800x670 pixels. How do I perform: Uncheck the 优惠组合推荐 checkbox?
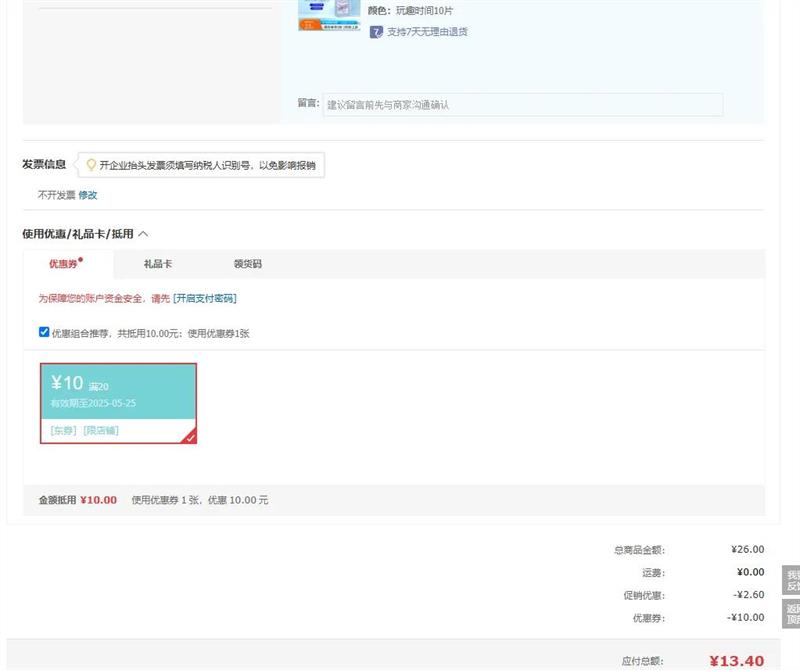click(x=44, y=332)
